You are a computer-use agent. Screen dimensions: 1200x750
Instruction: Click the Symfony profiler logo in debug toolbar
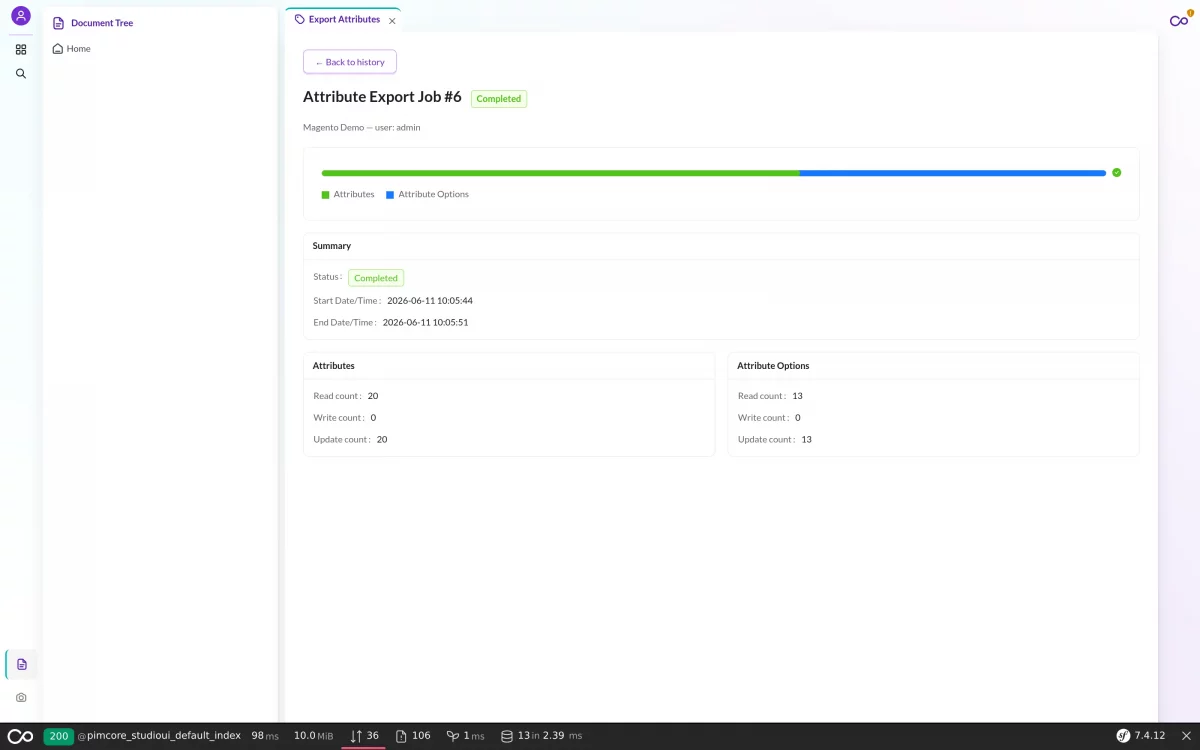click(20, 736)
